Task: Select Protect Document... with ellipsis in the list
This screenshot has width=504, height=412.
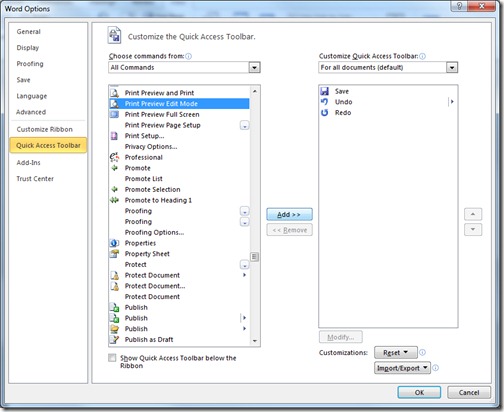Action: [x=179, y=286]
